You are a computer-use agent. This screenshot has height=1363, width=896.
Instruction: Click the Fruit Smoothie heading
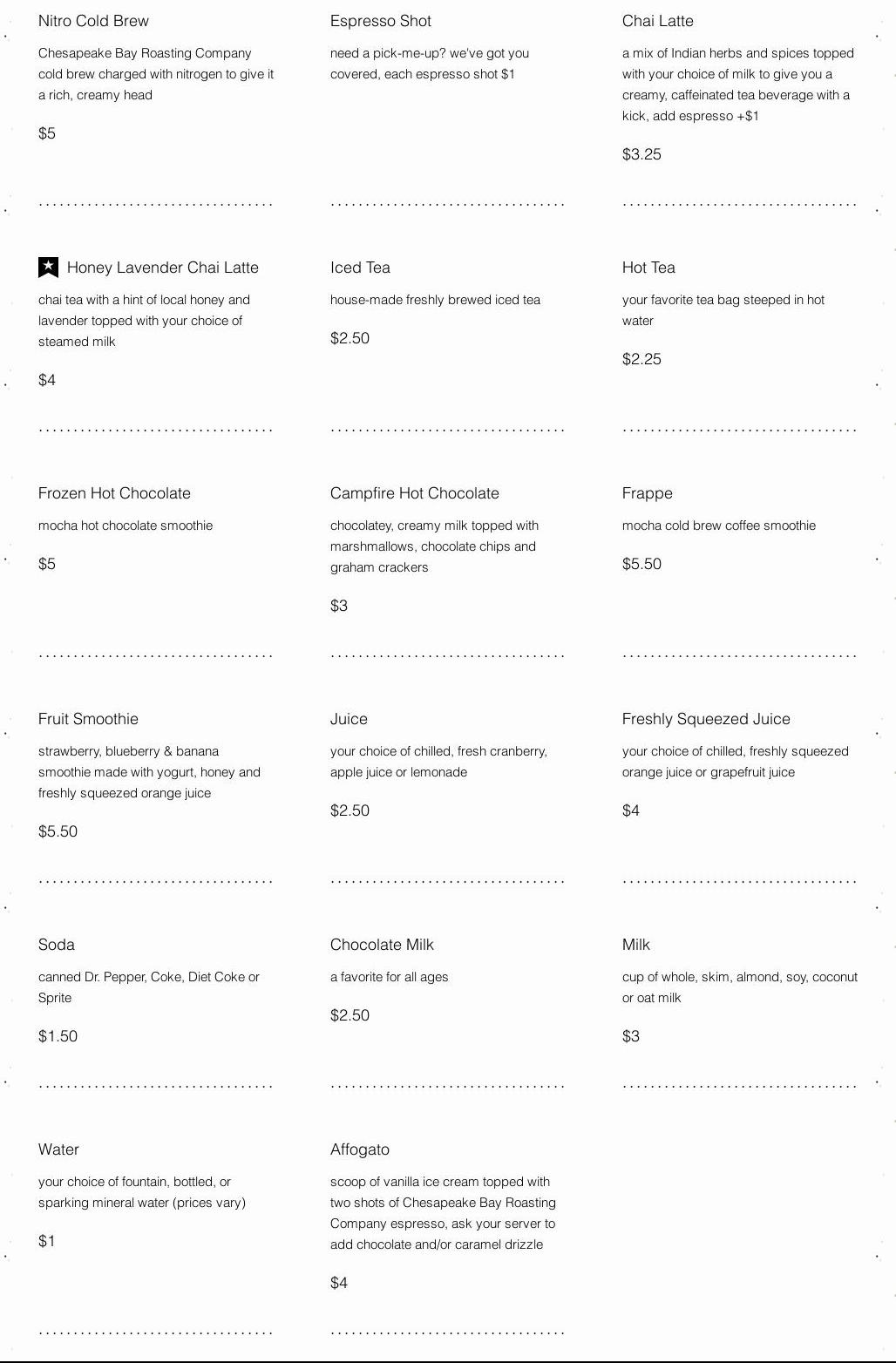pos(88,719)
